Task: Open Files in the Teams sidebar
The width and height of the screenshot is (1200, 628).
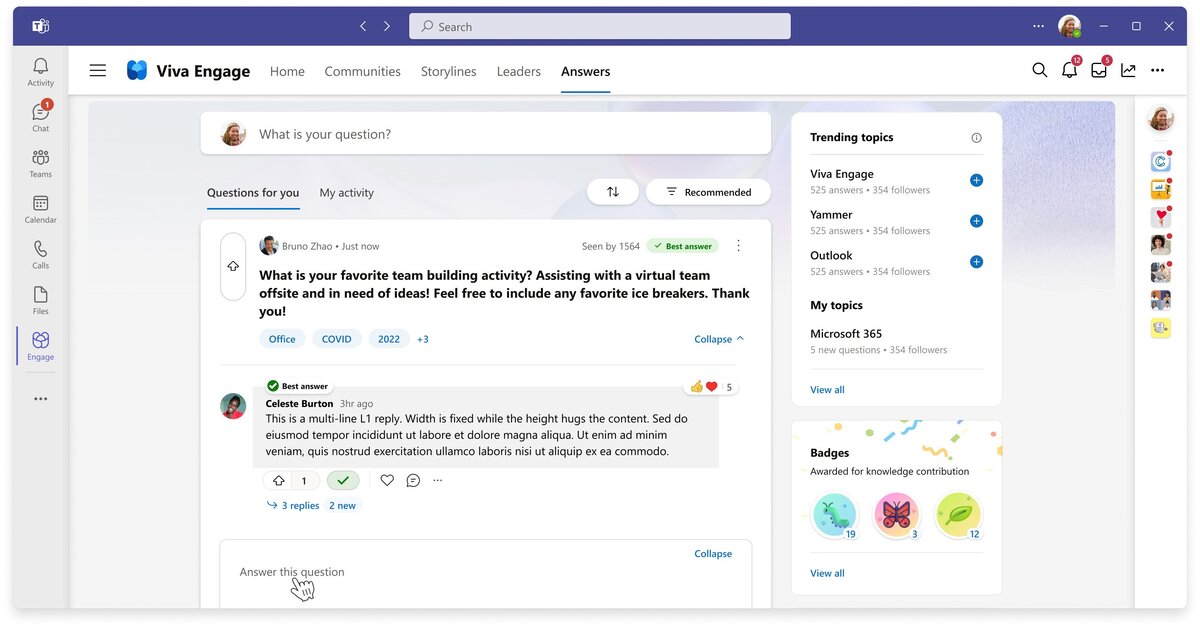Action: point(40,300)
